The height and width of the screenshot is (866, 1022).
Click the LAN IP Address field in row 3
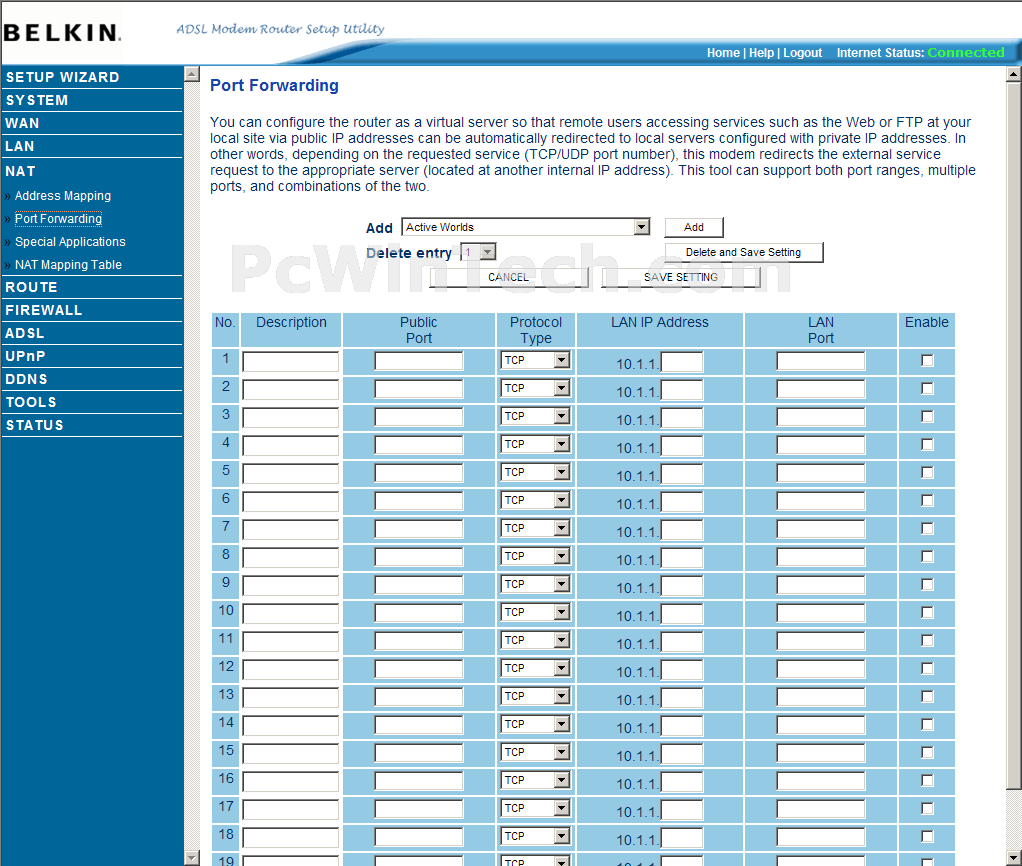click(x=682, y=418)
